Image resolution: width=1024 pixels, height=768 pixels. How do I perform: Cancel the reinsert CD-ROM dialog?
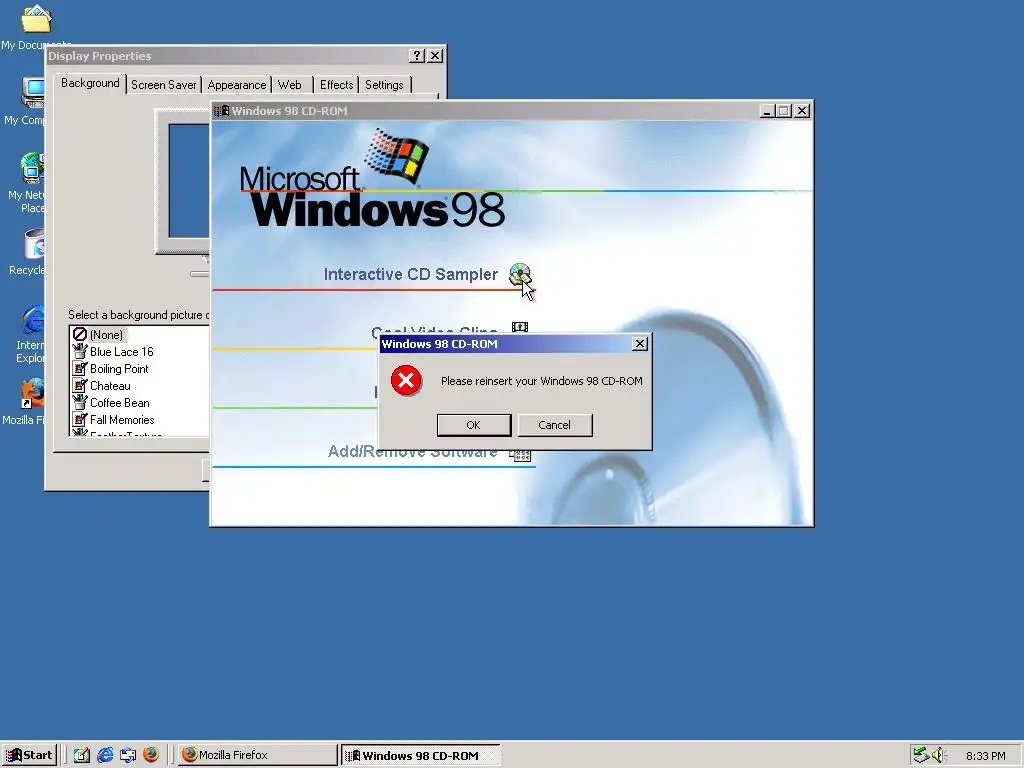tap(554, 425)
